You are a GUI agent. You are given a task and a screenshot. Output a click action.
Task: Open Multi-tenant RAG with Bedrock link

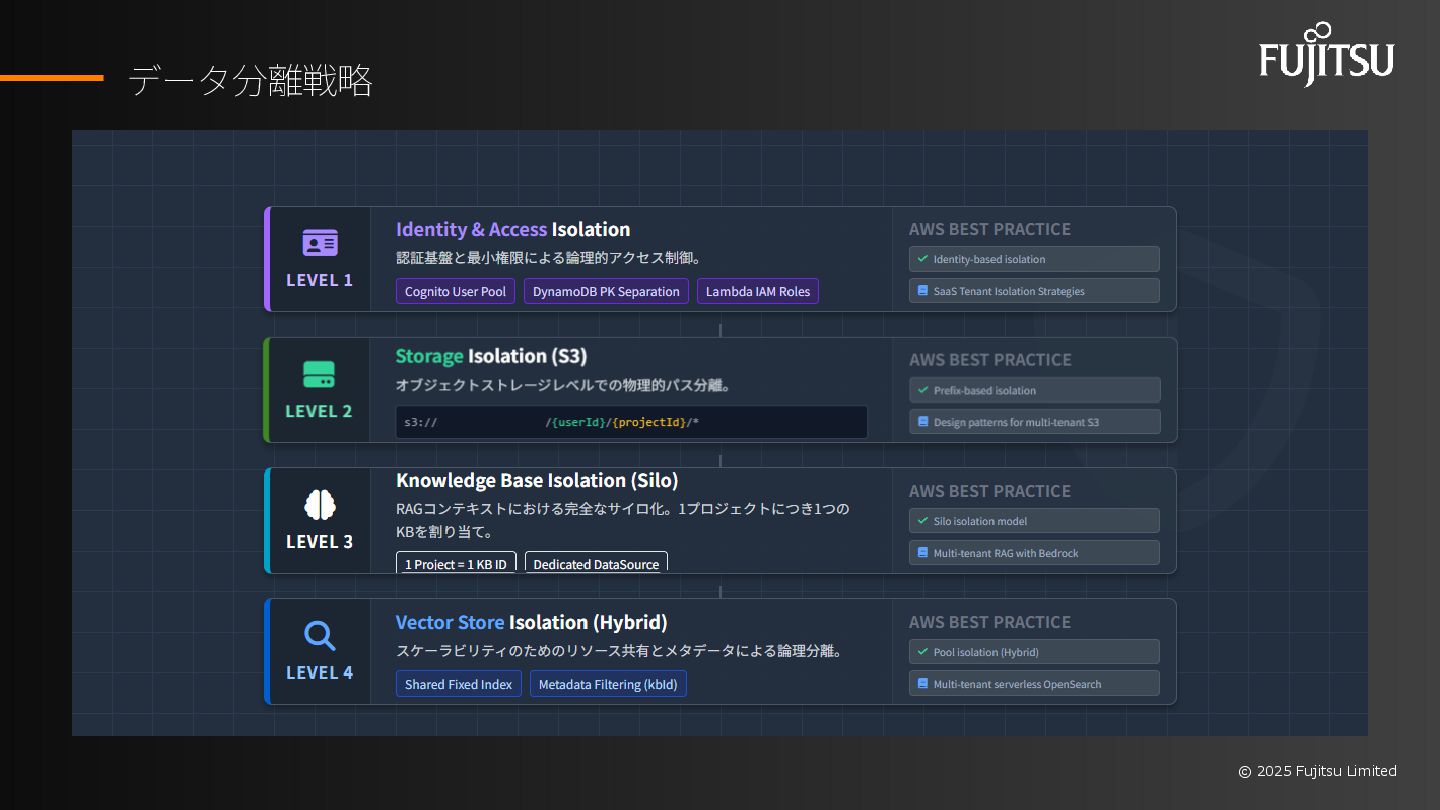click(x=1034, y=553)
